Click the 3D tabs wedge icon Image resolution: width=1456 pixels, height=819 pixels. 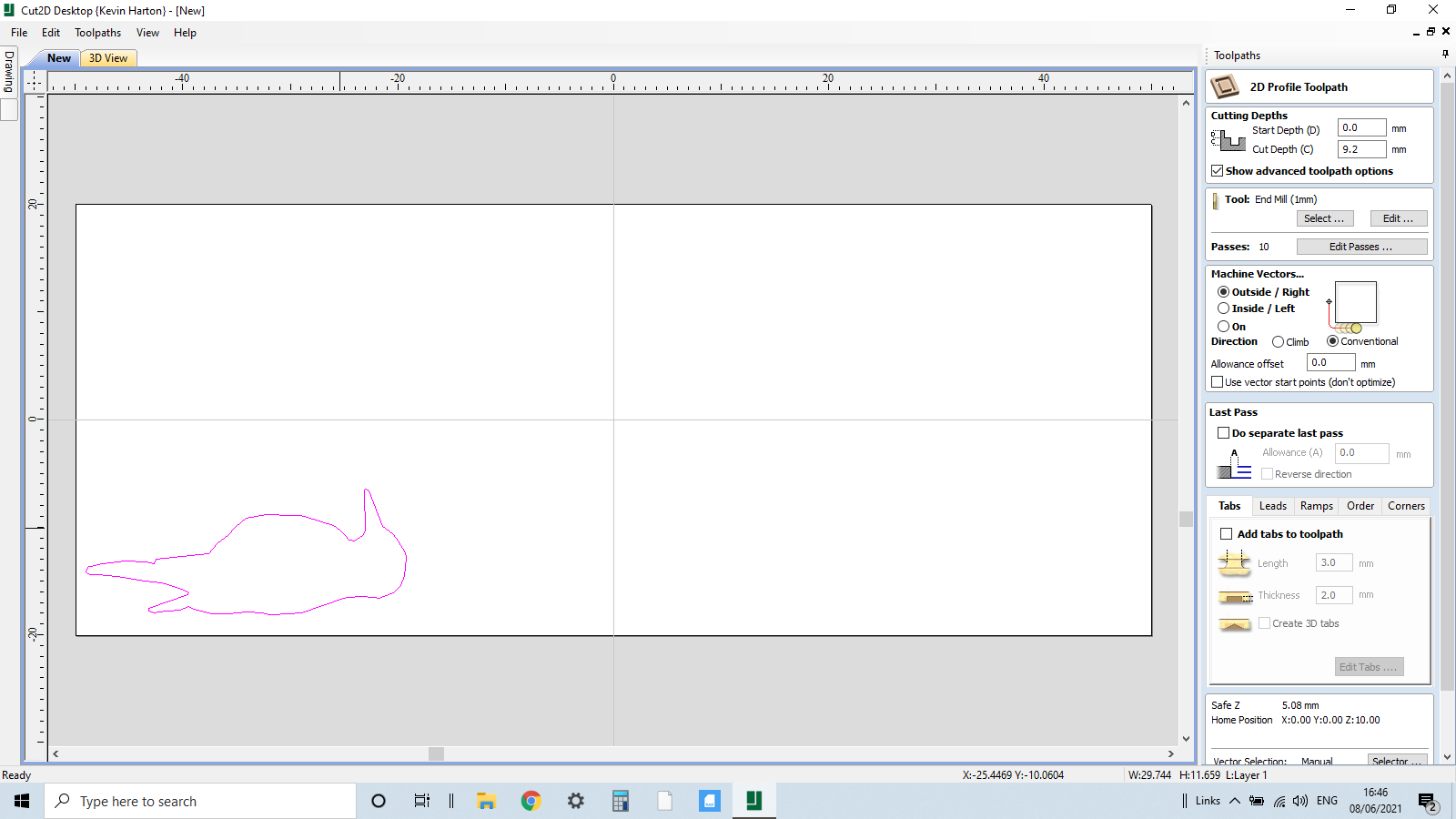tap(1235, 625)
